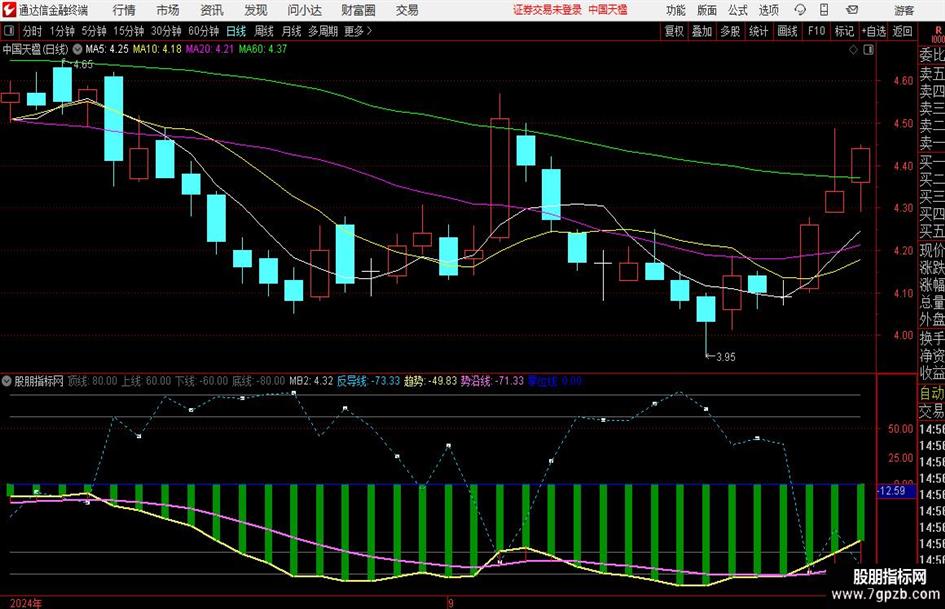Open the 发现 menu

click(256, 10)
